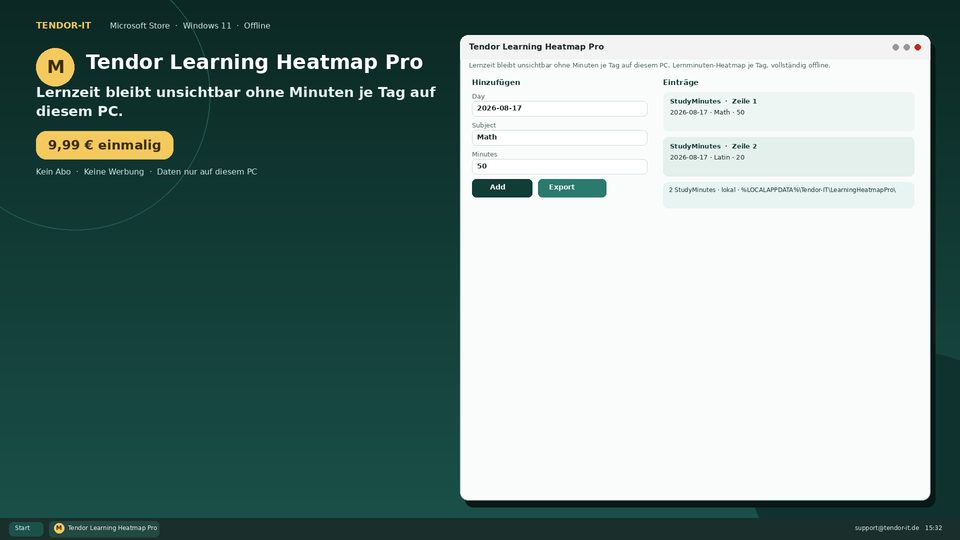Click the first gray window control dot
Screen dimensions: 960x540
(896, 47)
